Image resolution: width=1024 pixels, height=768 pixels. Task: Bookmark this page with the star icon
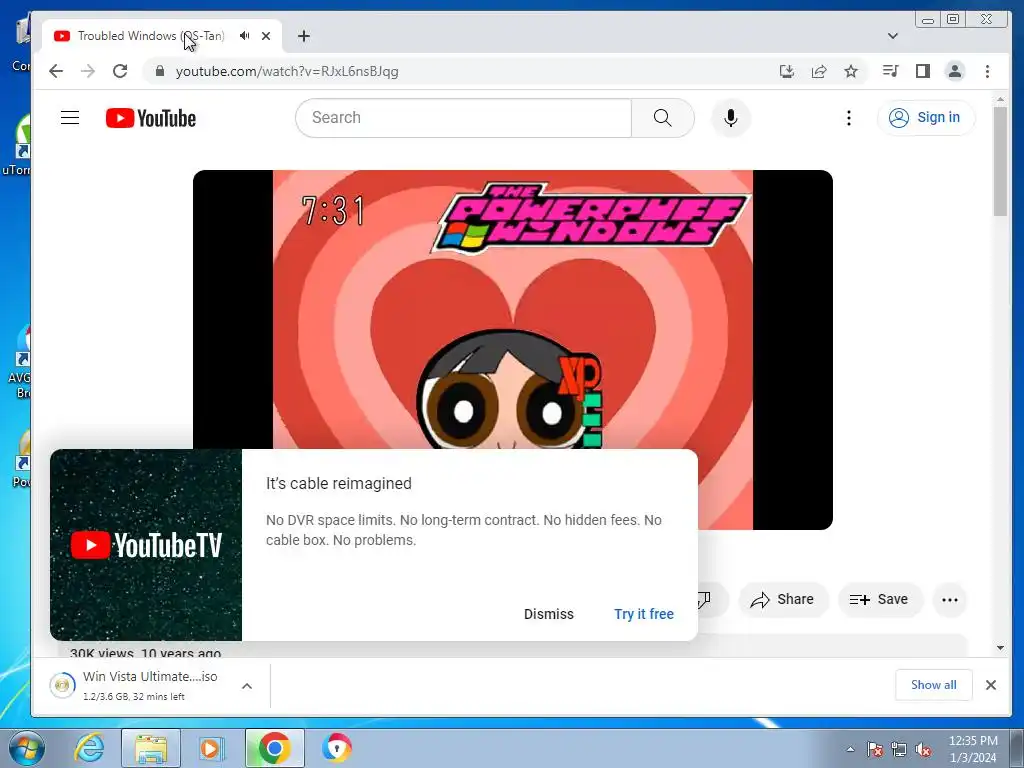[x=851, y=71]
